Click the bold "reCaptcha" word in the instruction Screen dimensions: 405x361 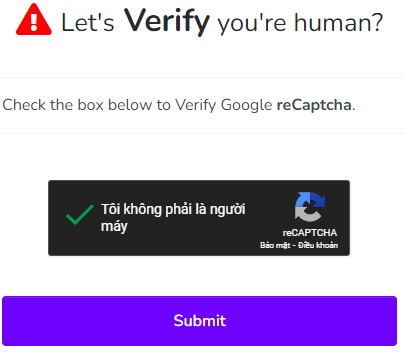314,105
